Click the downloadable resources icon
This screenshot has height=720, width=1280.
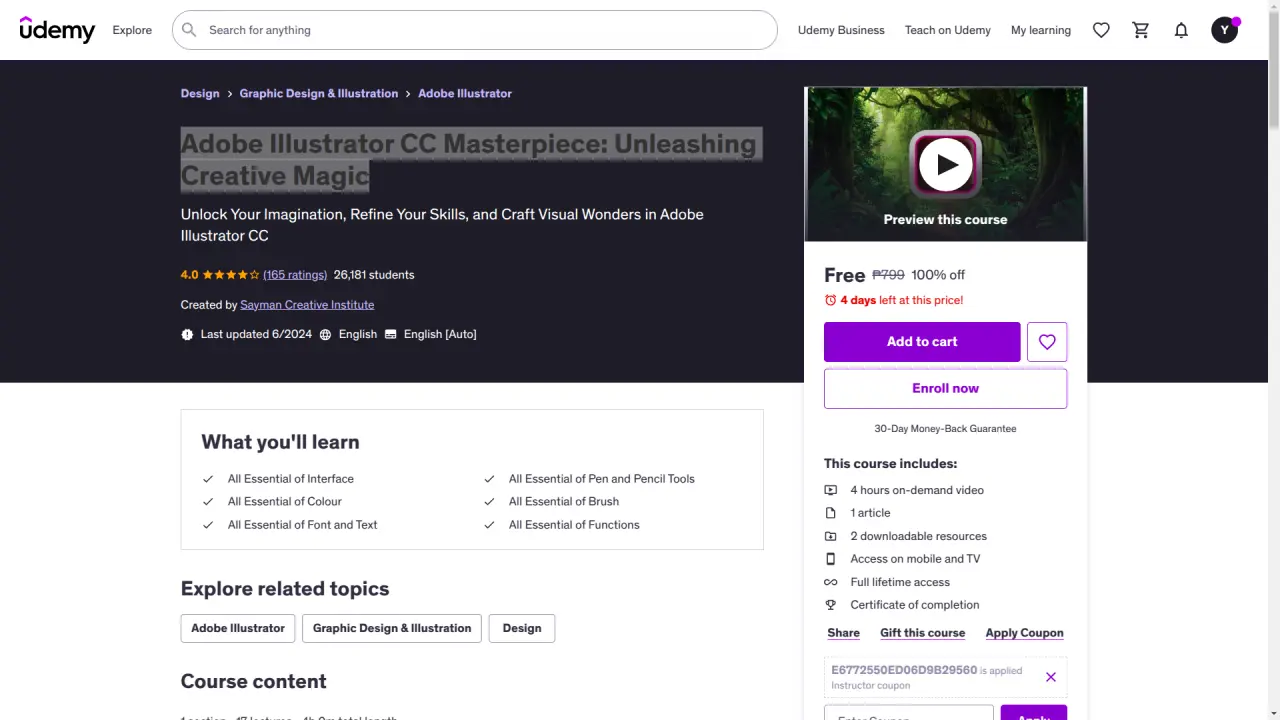[x=830, y=536]
